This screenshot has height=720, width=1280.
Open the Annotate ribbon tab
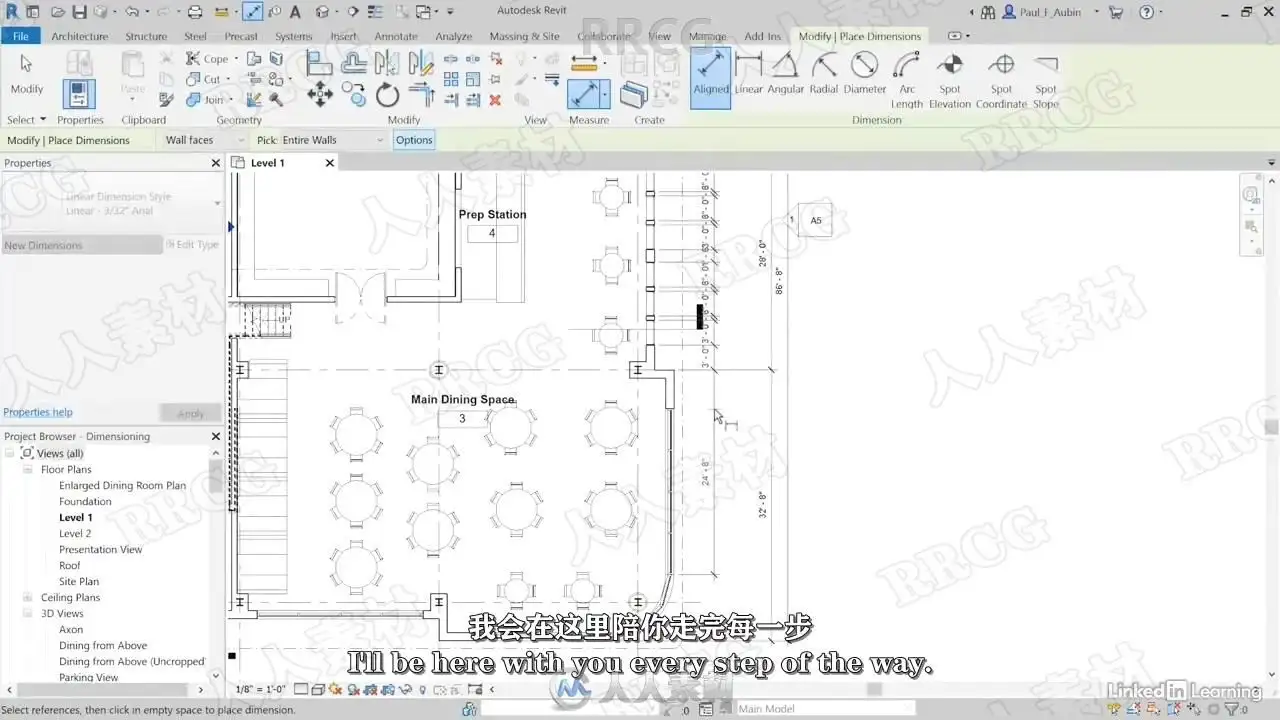pyautogui.click(x=396, y=36)
